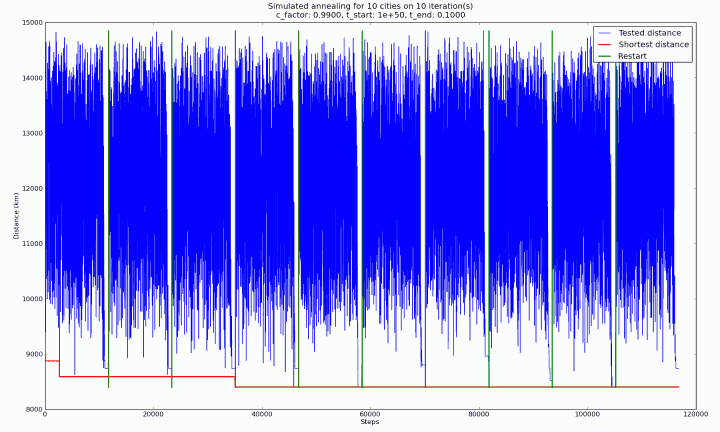Click the "Steps" x-axis label
Viewport: 720px width, 432px height.
click(x=370, y=421)
